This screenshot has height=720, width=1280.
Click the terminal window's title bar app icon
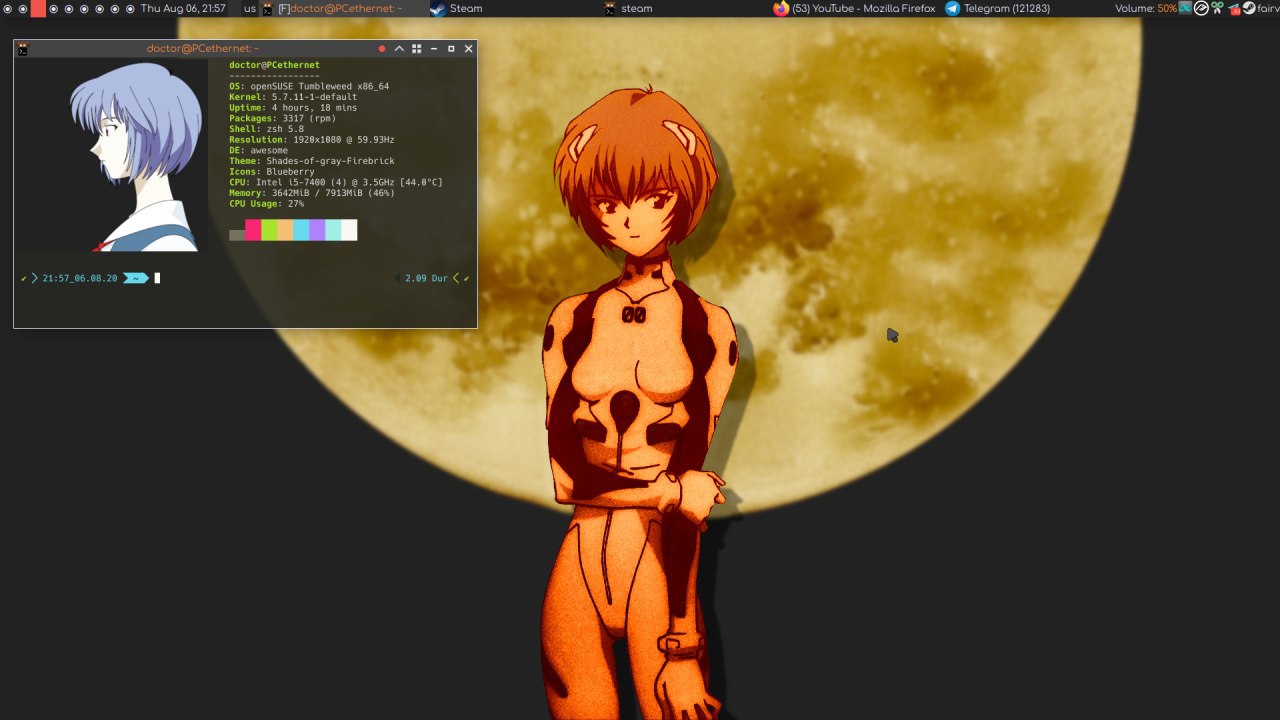(x=23, y=48)
